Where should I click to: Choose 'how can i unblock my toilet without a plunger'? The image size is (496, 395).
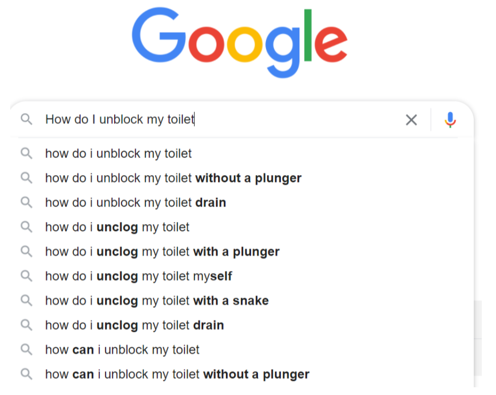pyautogui.click(x=177, y=374)
